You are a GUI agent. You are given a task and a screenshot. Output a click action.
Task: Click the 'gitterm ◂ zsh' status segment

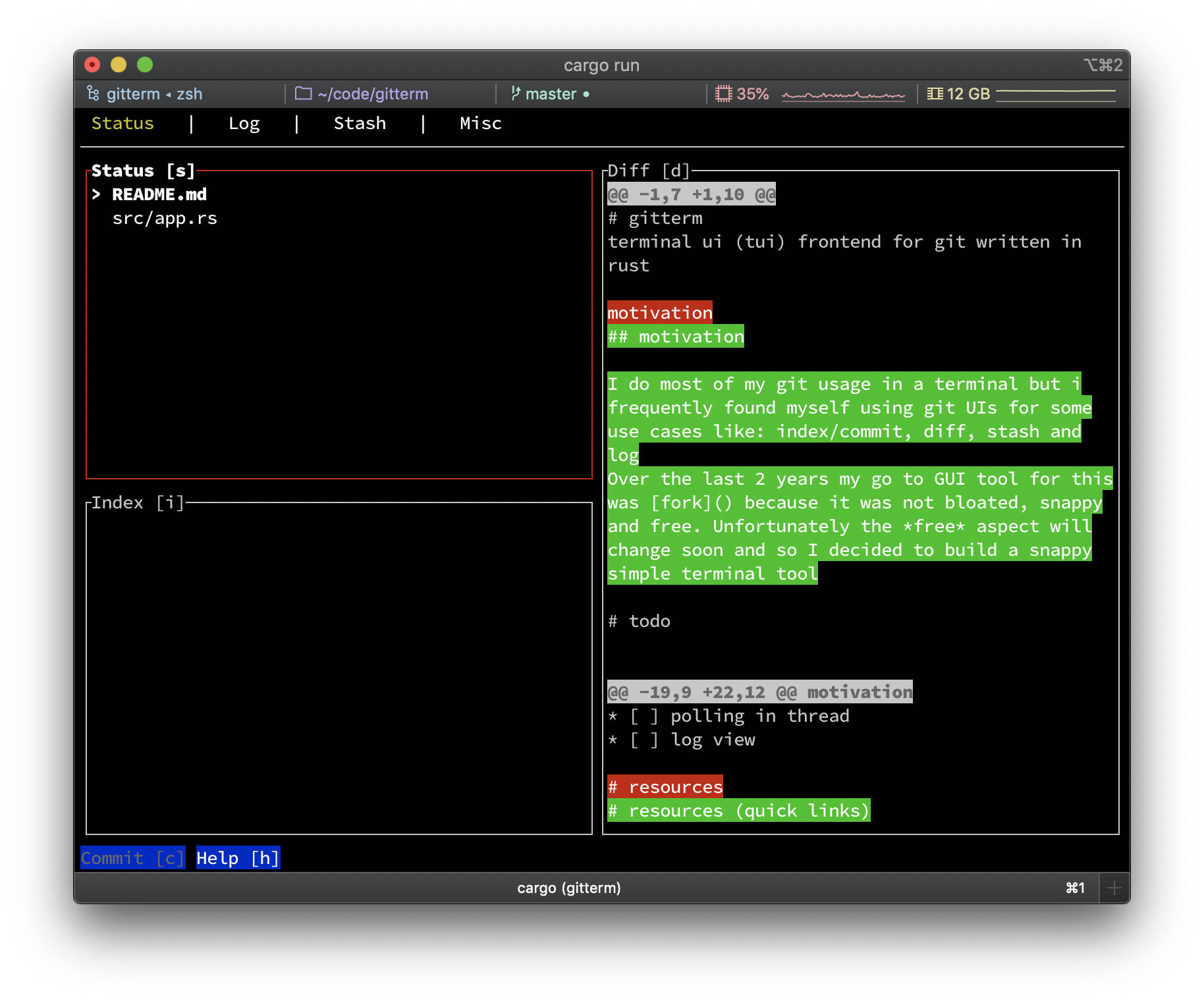point(154,94)
